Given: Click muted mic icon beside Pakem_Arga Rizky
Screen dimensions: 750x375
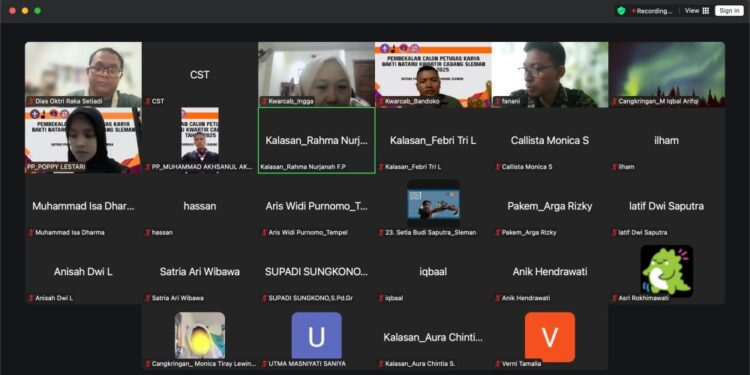Looking at the screenshot, I should pos(497,232).
